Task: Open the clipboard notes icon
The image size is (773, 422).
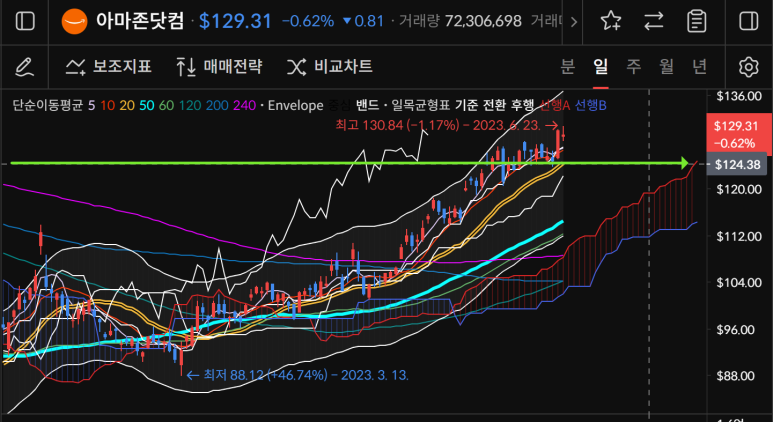Action: click(696, 21)
